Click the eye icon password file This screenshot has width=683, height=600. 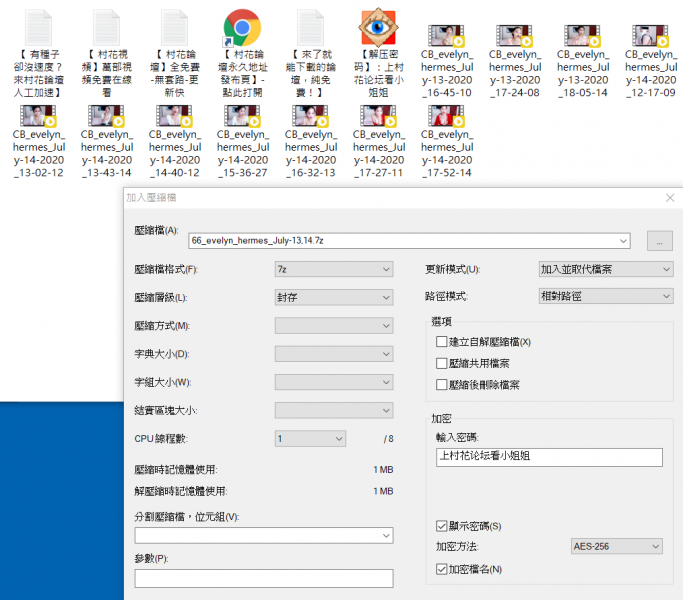pyautogui.click(x=378, y=28)
